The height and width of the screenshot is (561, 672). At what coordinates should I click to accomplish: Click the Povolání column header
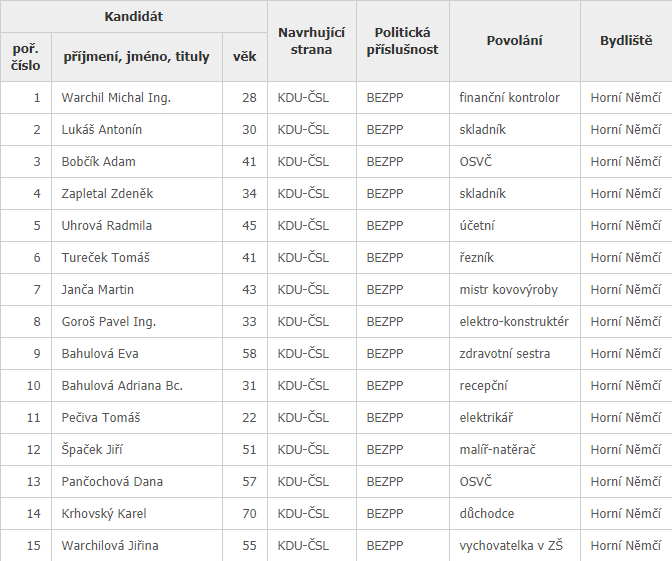coord(514,40)
